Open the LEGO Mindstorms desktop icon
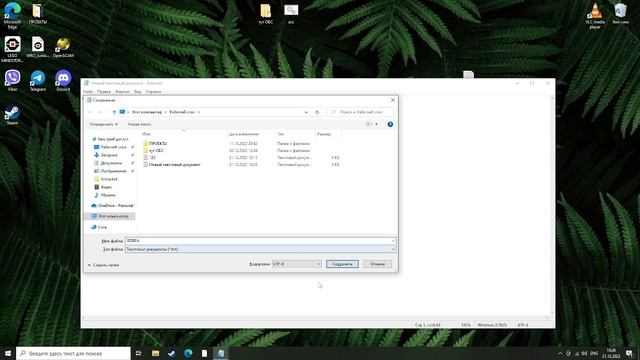640x360 pixels. pos(12,49)
